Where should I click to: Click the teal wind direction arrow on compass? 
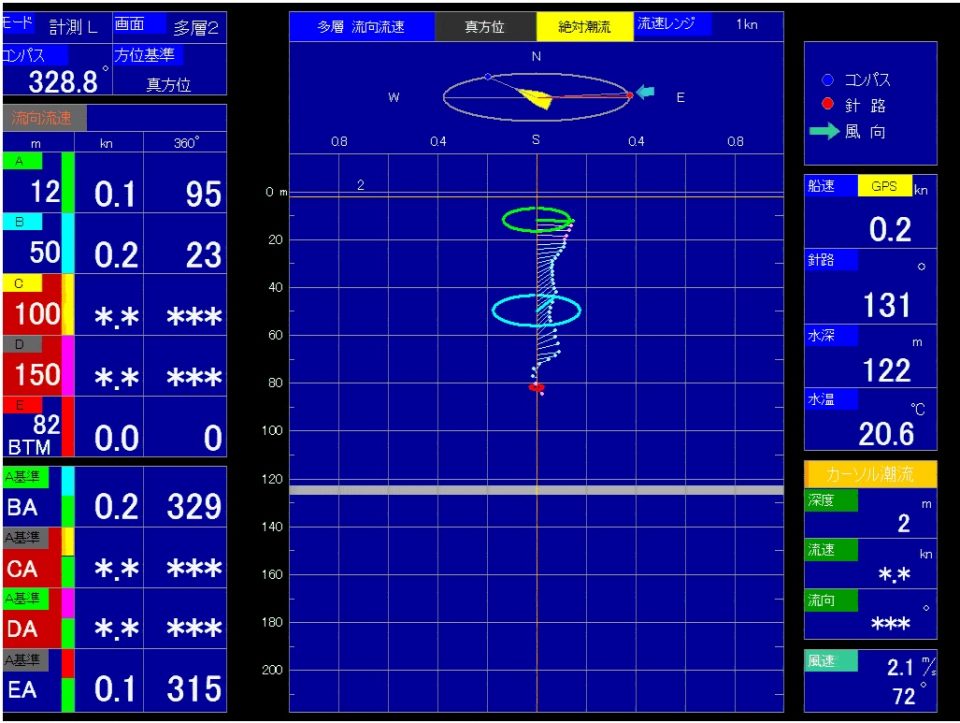click(x=647, y=93)
